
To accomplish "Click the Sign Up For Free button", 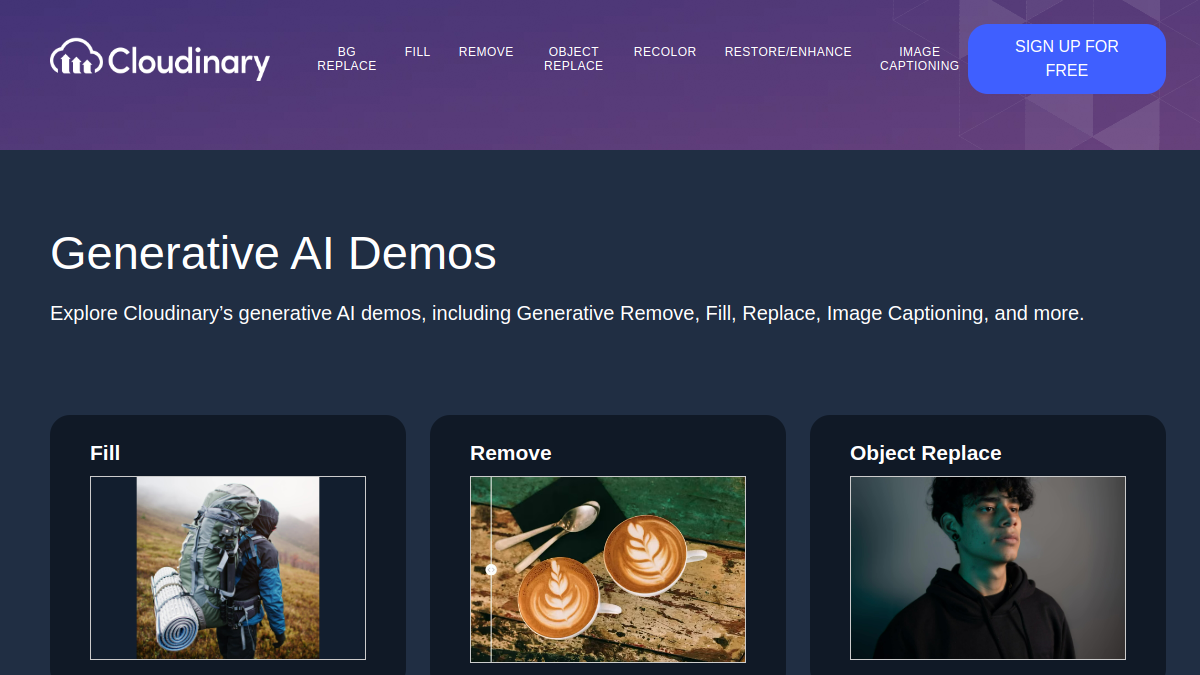I will [x=1067, y=59].
